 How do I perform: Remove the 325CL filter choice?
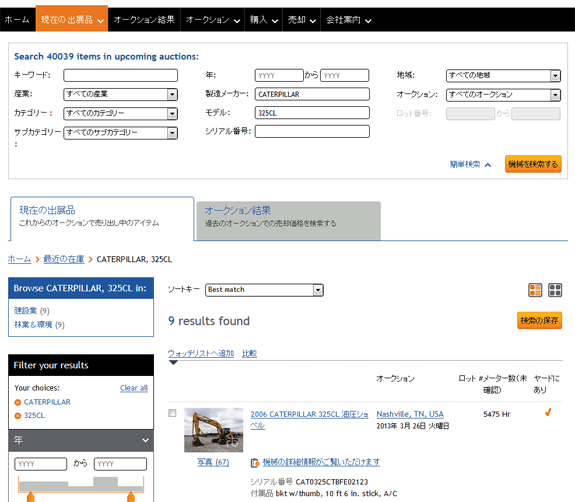coord(18,416)
